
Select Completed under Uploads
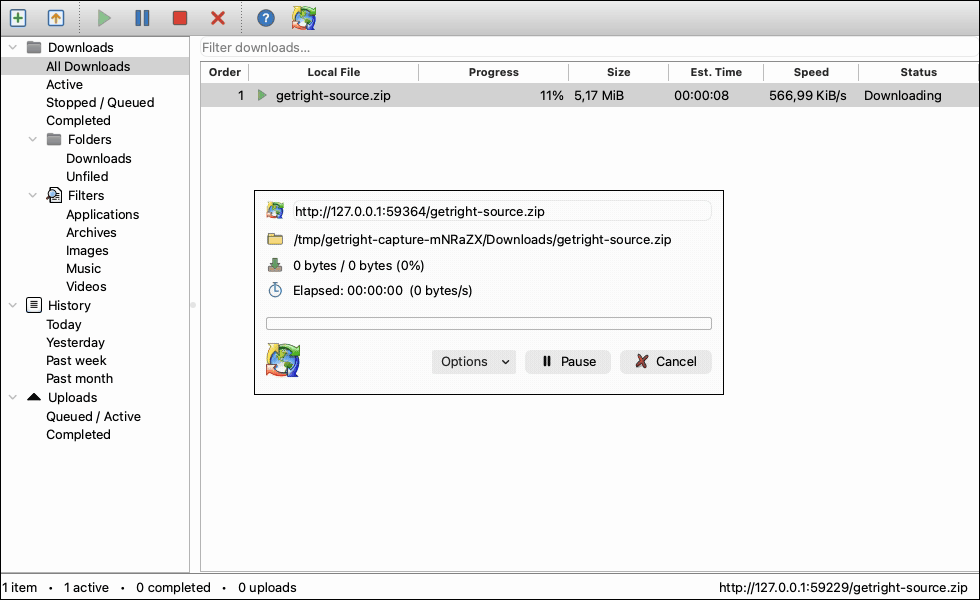[78, 434]
